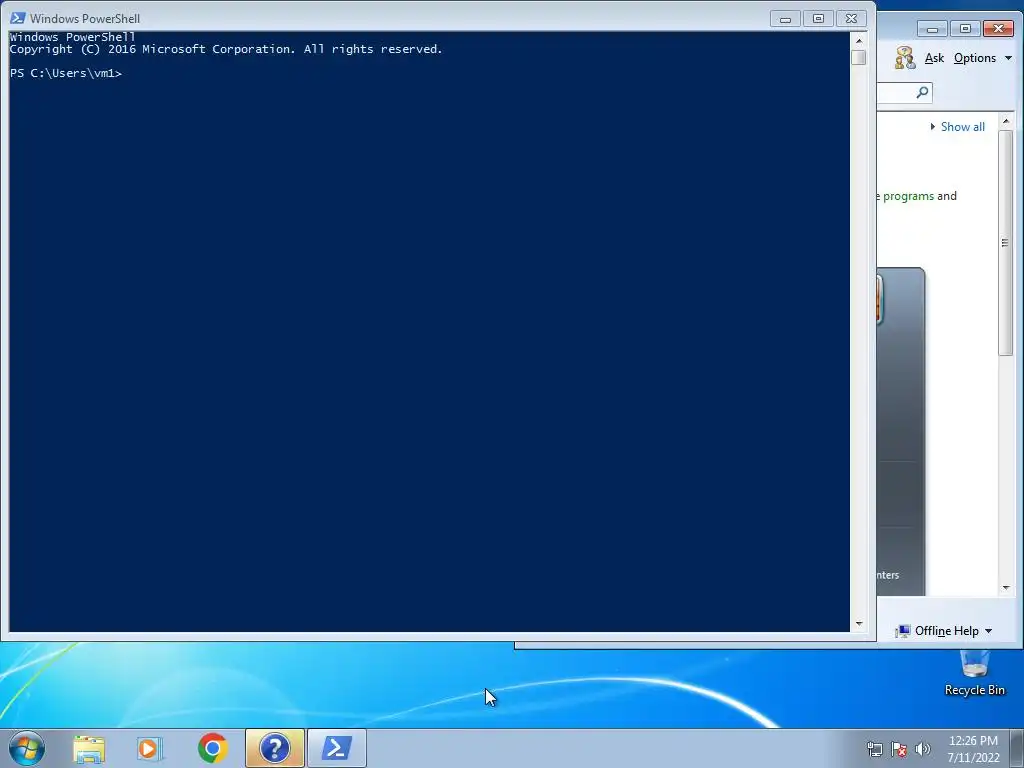The image size is (1024, 768).
Task: Click the Ask icon in the Help window
Action: point(905,57)
